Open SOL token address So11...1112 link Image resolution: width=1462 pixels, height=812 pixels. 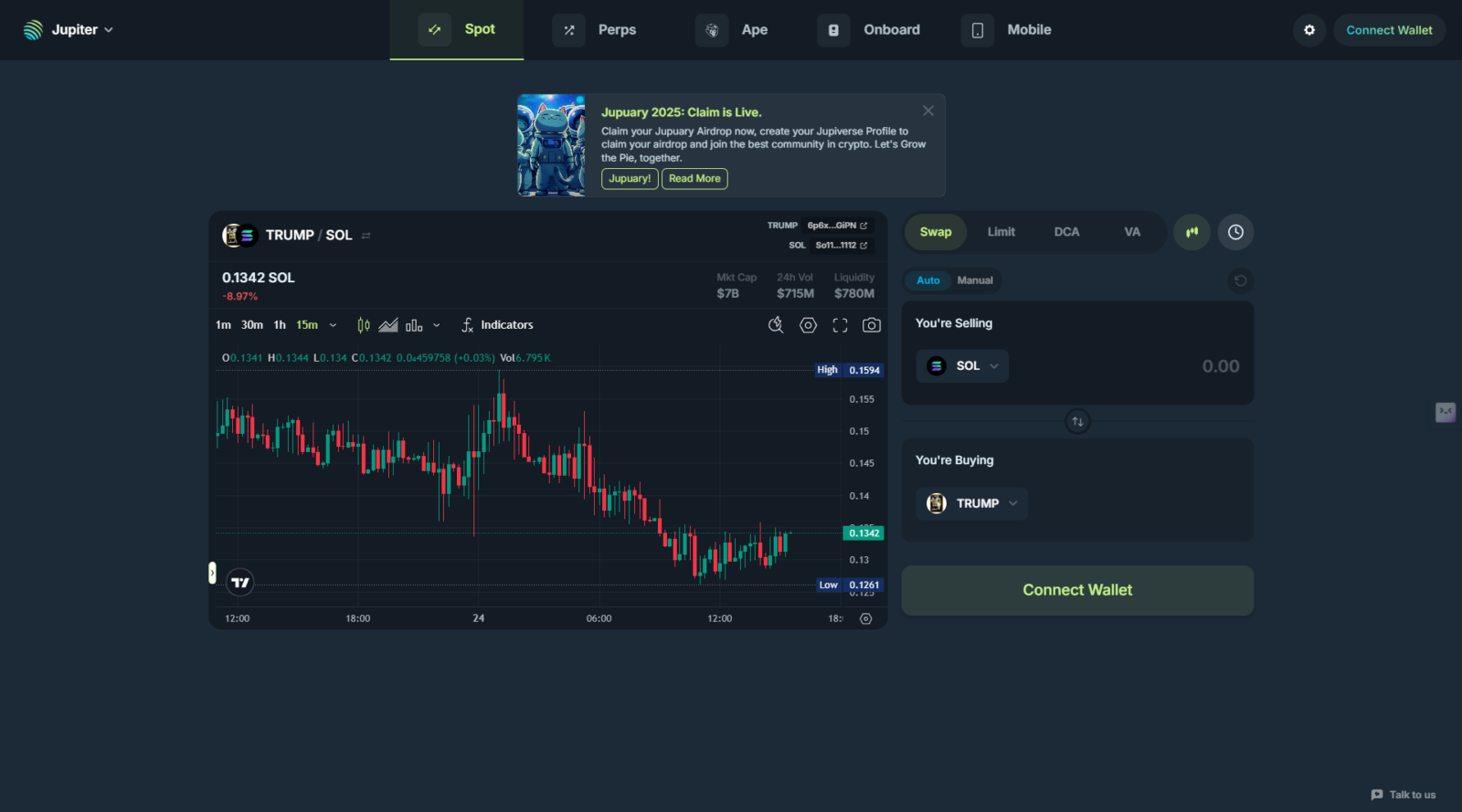pyautogui.click(x=842, y=246)
